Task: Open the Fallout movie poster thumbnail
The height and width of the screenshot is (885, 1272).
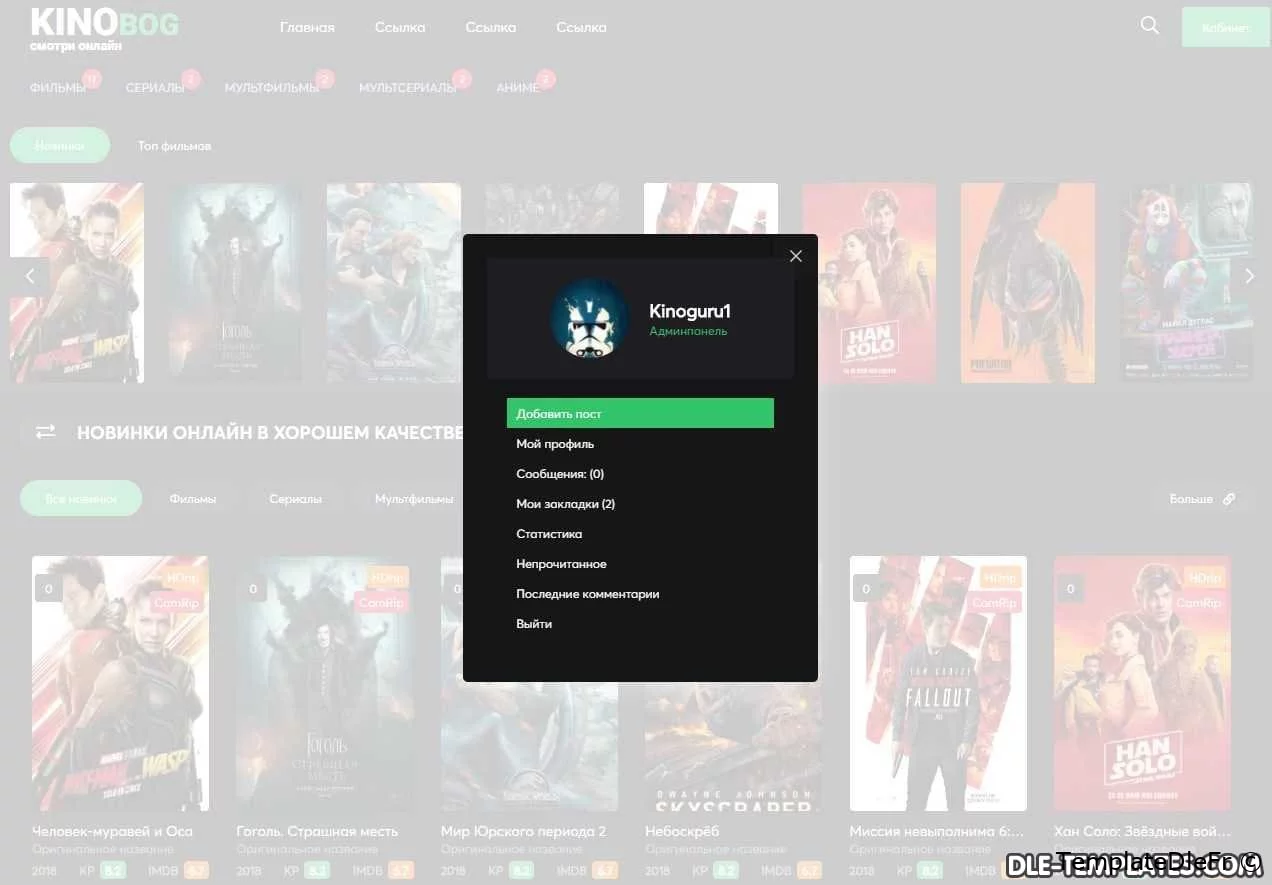Action: 937,683
